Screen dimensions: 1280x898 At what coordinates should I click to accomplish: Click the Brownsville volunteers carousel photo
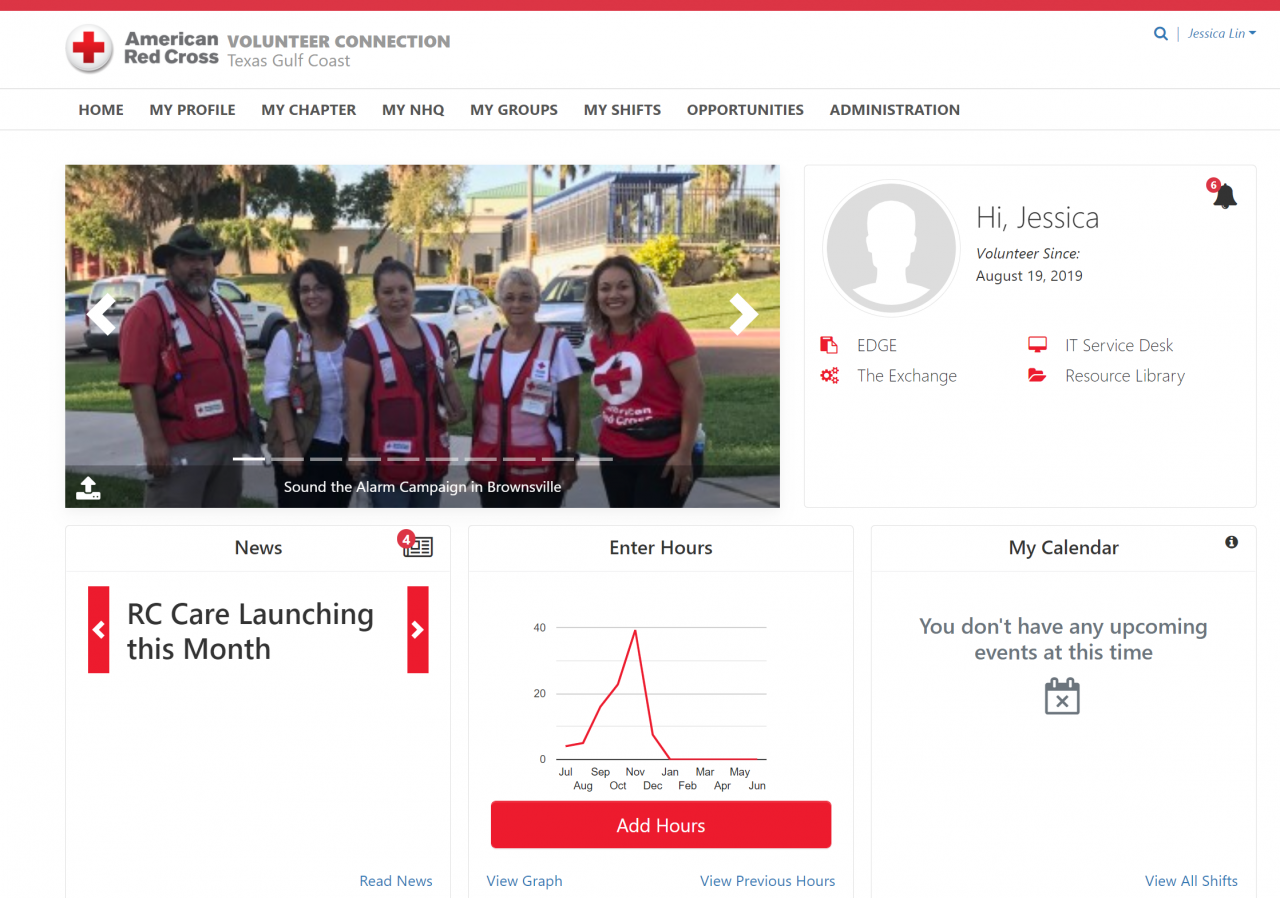422,336
